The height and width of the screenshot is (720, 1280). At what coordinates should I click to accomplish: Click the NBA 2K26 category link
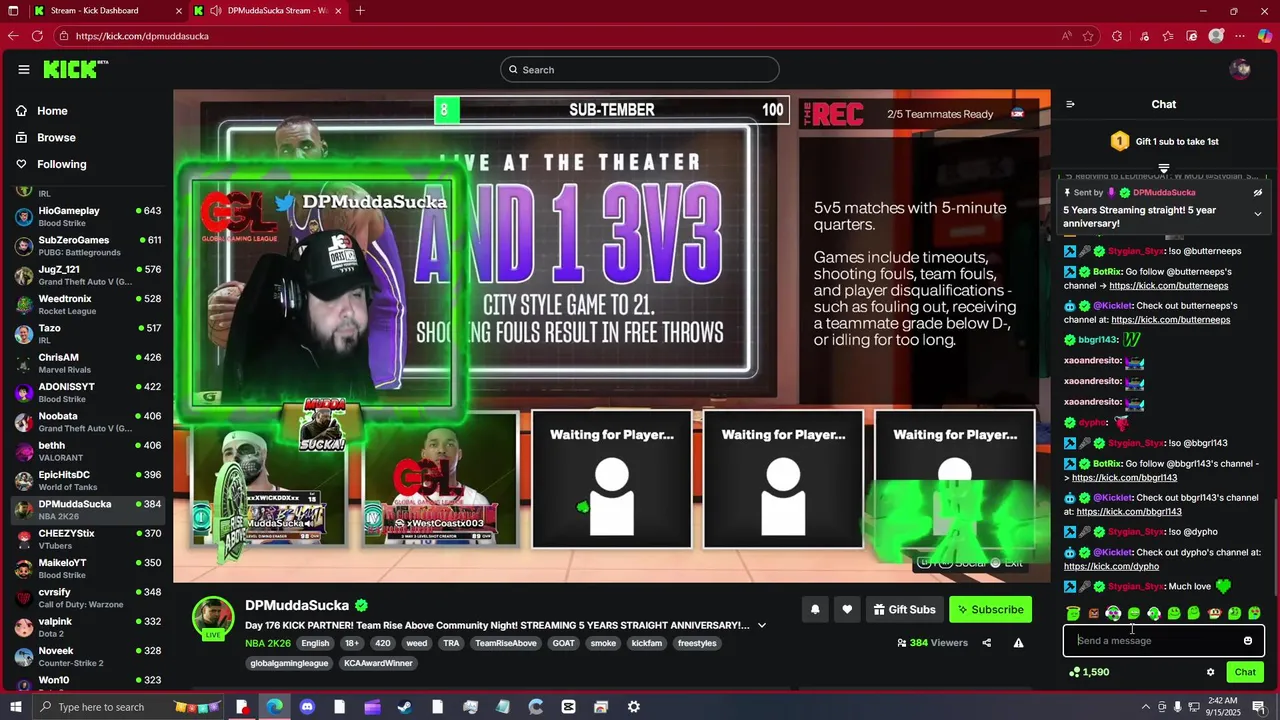[x=268, y=643]
